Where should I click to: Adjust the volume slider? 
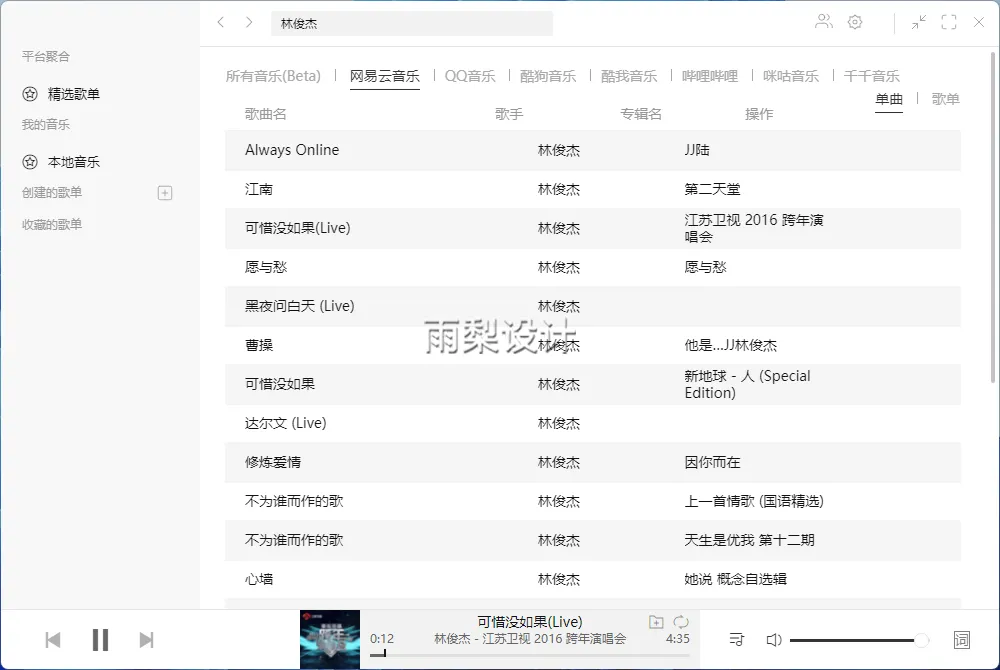pyautogui.click(x=859, y=640)
